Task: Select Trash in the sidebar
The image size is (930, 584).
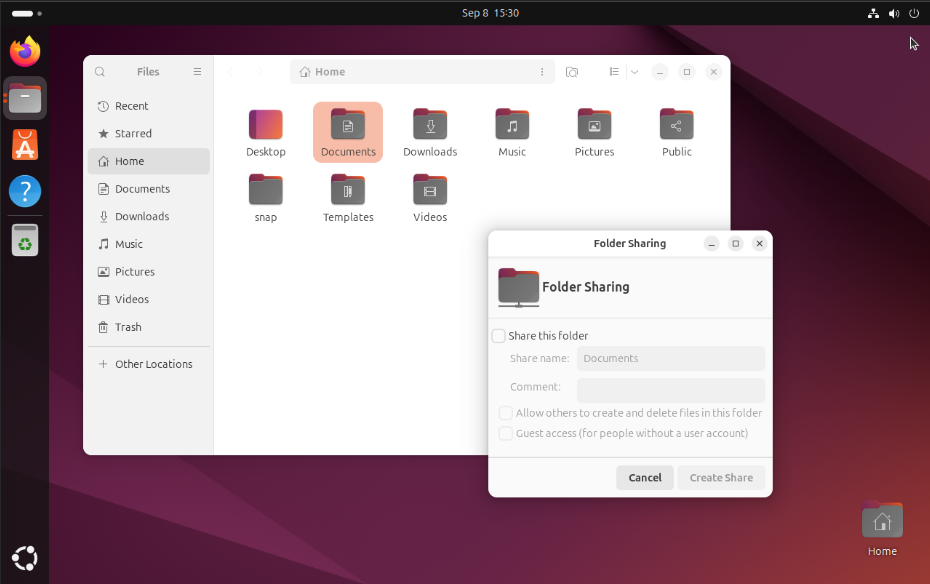Action: (x=128, y=327)
